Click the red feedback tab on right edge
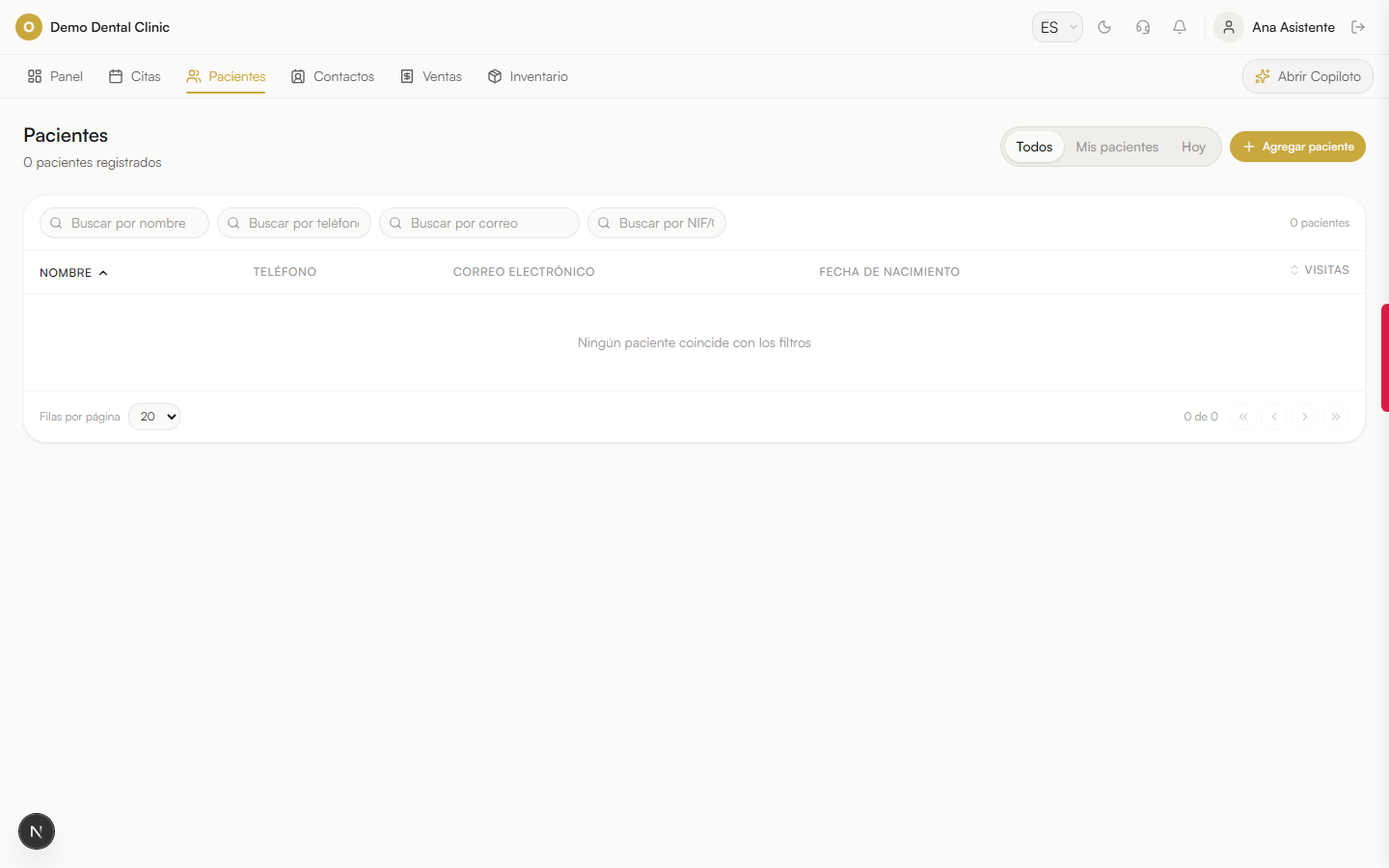Screen dimensions: 1389x868 point(1384,358)
